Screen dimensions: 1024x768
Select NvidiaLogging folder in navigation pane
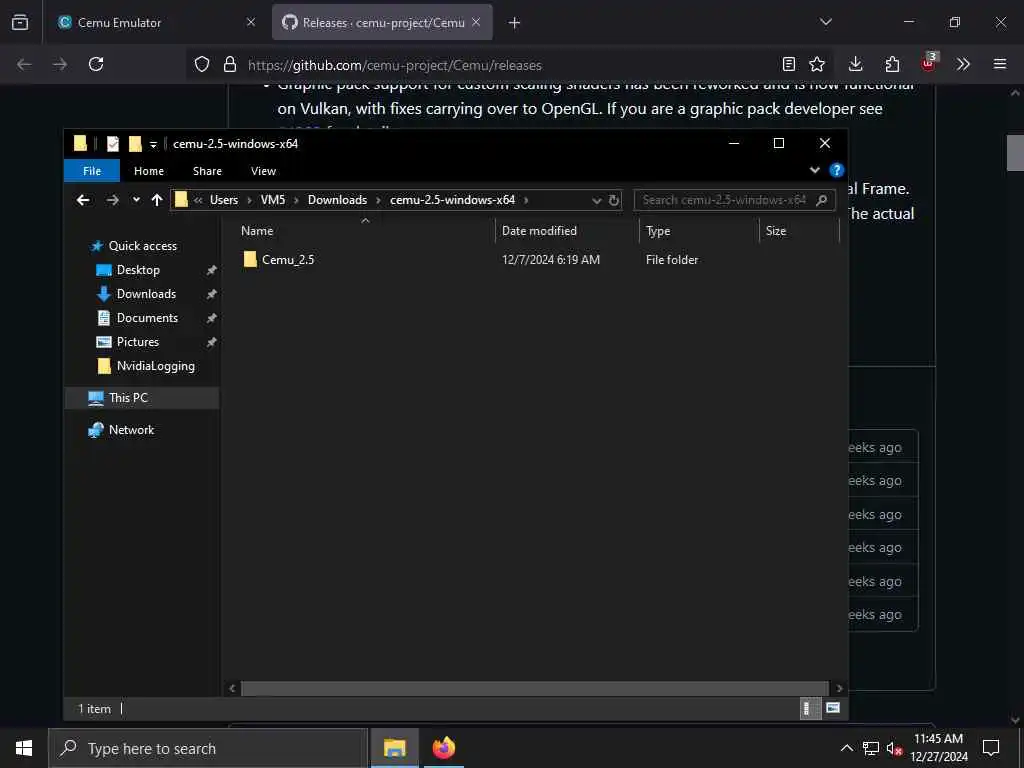[155, 366]
